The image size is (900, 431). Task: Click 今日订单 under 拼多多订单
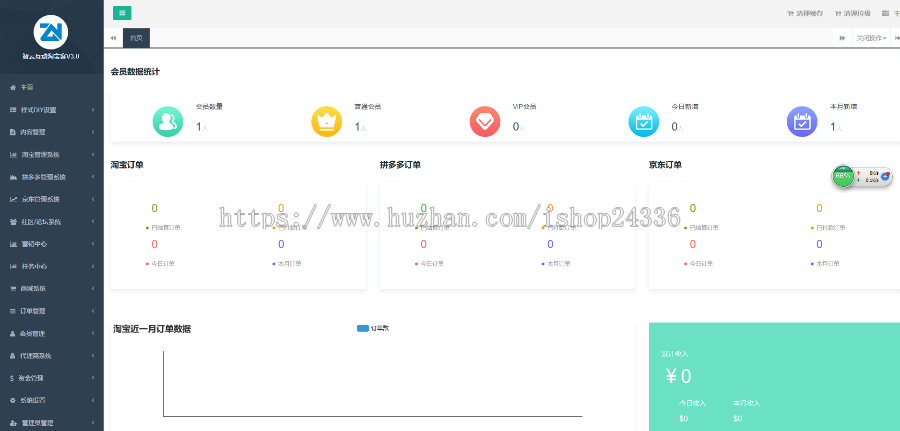pos(432,264)
